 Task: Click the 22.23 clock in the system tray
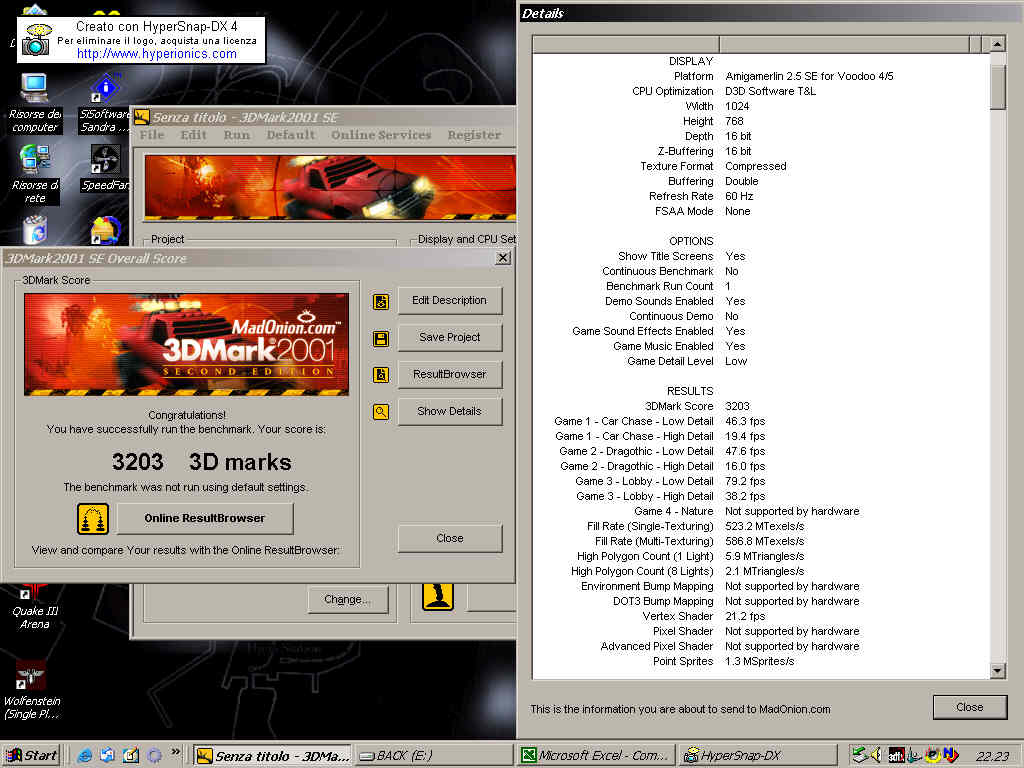pyautogui.click(x=993, y=756)
